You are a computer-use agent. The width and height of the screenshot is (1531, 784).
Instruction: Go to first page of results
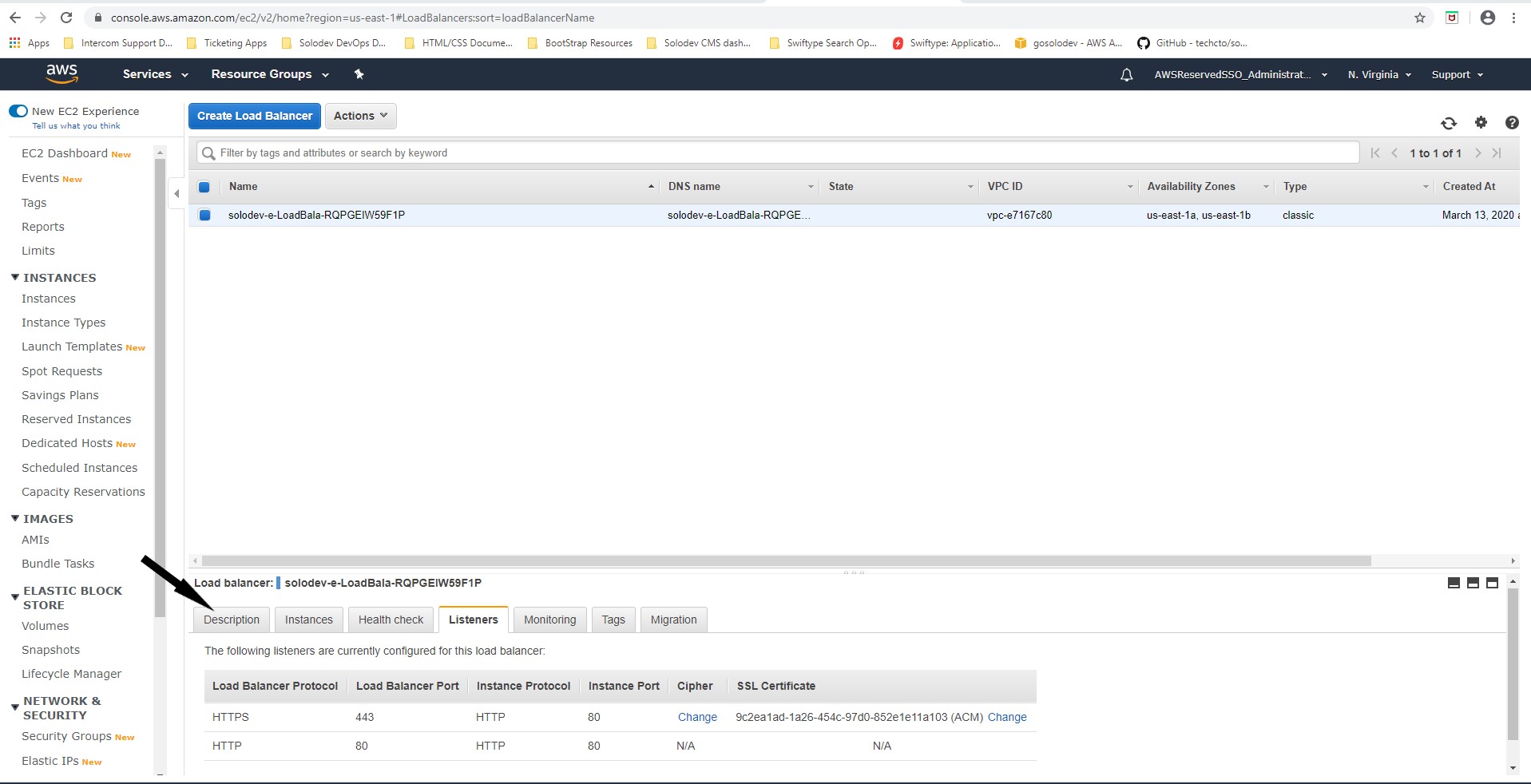coord(1375,153)
